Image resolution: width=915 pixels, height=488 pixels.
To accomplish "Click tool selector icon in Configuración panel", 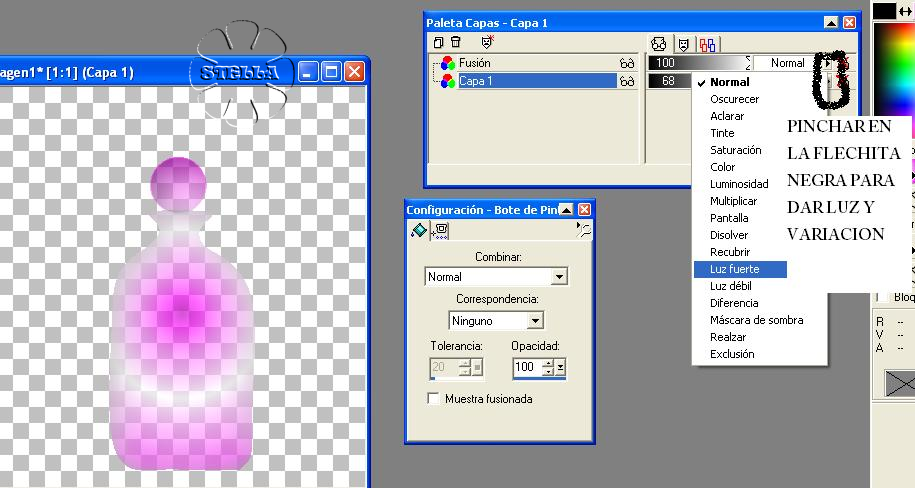I will [x=584, y=230].
